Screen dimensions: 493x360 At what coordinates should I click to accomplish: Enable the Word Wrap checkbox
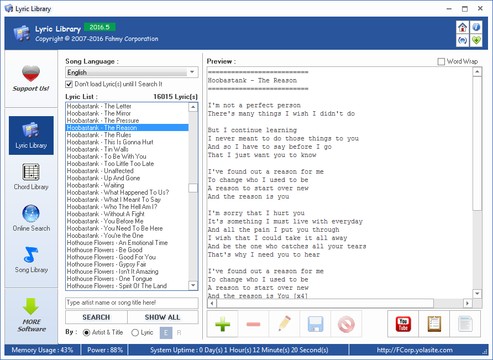(441, 62)
